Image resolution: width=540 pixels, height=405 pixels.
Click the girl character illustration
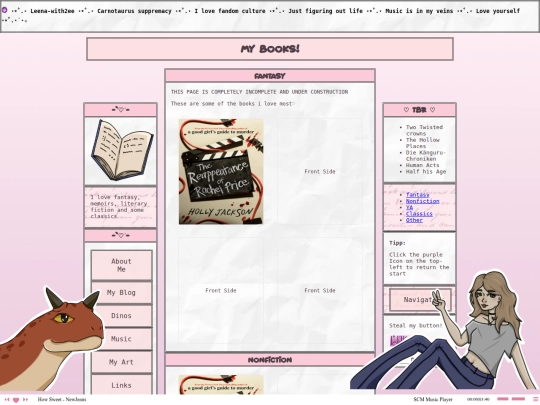[444, 331]
